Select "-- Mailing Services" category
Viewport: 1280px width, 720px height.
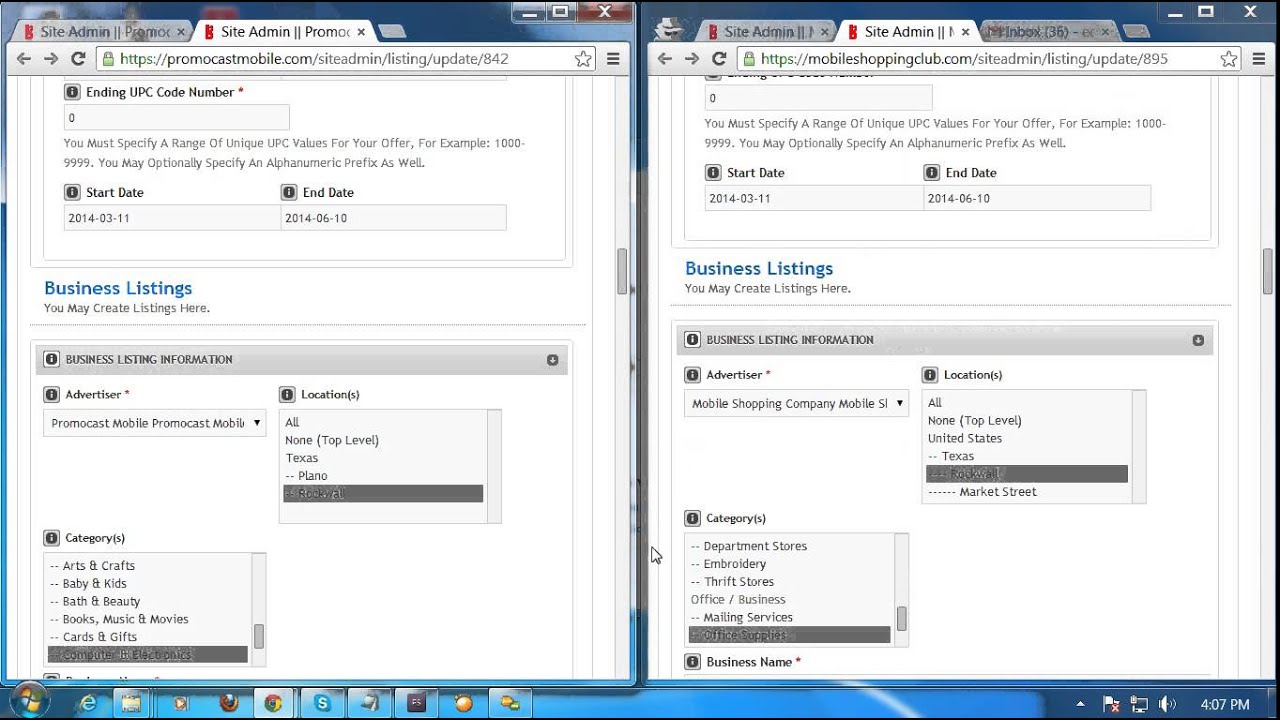pos(790,618)
